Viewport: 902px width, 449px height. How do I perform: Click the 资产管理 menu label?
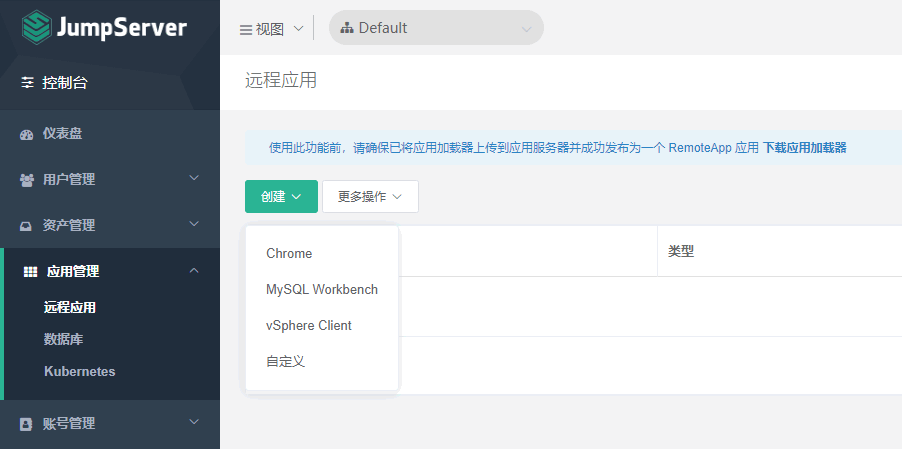(69, 226)
